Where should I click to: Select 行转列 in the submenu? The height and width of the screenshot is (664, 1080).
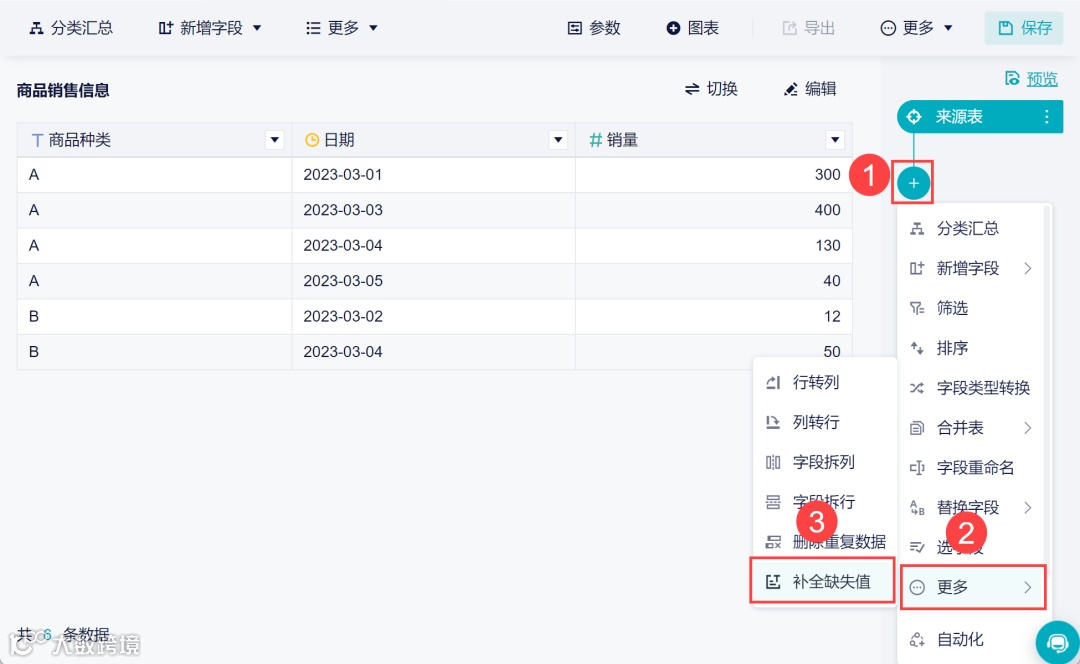(824, 382)
